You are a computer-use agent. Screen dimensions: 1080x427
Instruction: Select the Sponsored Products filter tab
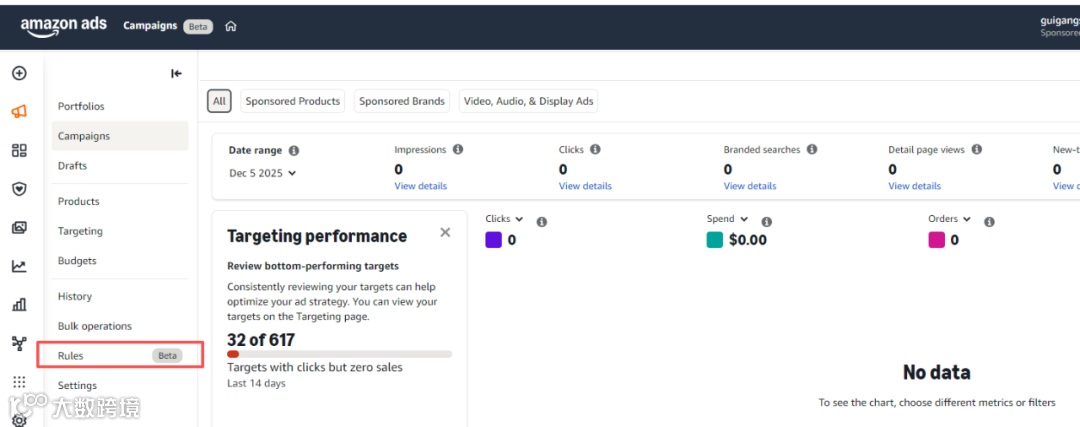(293, 101)
